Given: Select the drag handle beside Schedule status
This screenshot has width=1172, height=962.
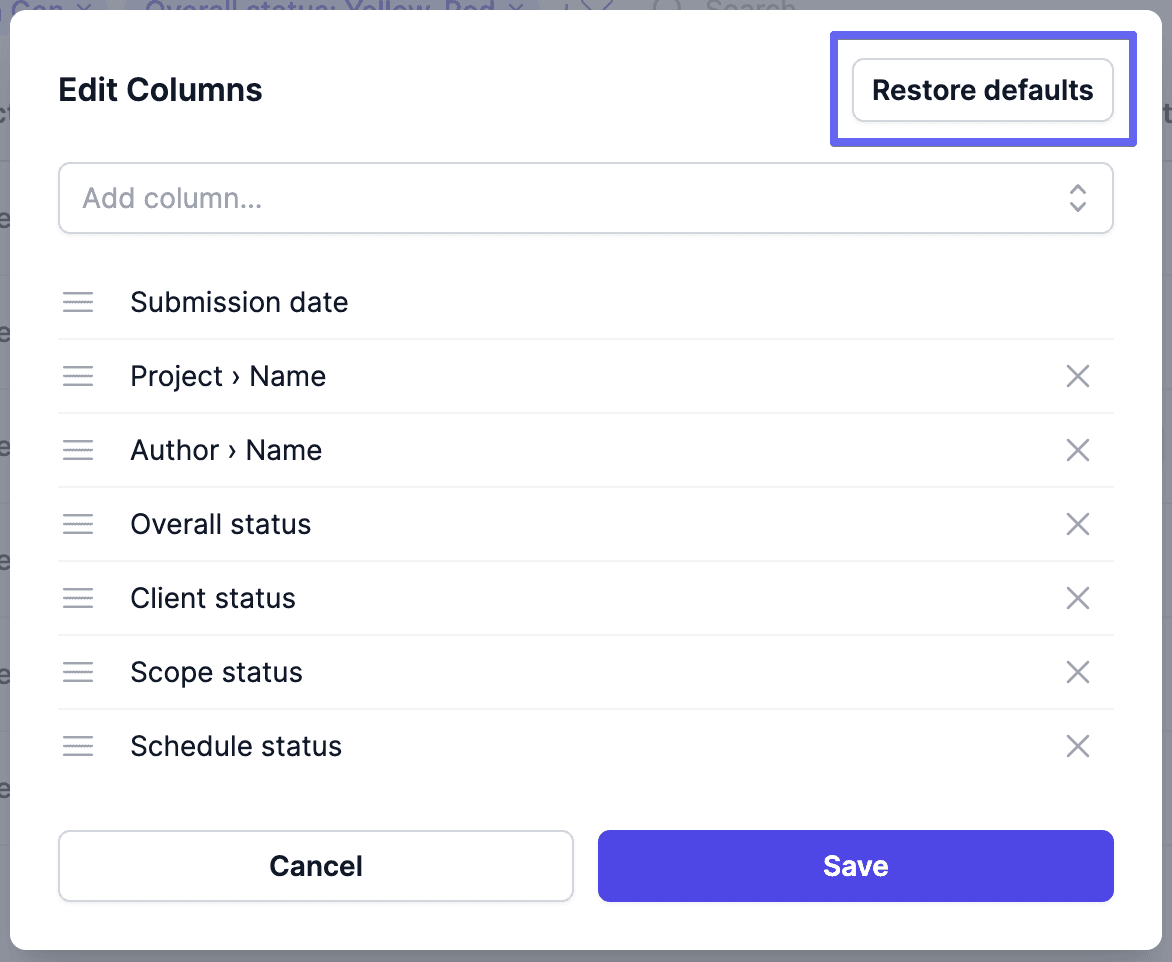Looking at the screenshot, I should [78, 746].
